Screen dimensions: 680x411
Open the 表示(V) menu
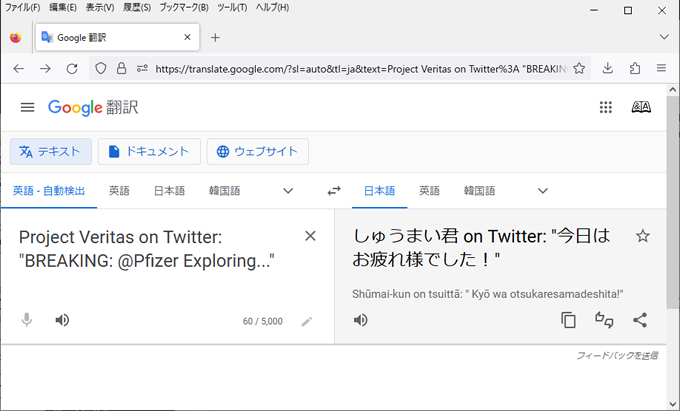(100, 7)
